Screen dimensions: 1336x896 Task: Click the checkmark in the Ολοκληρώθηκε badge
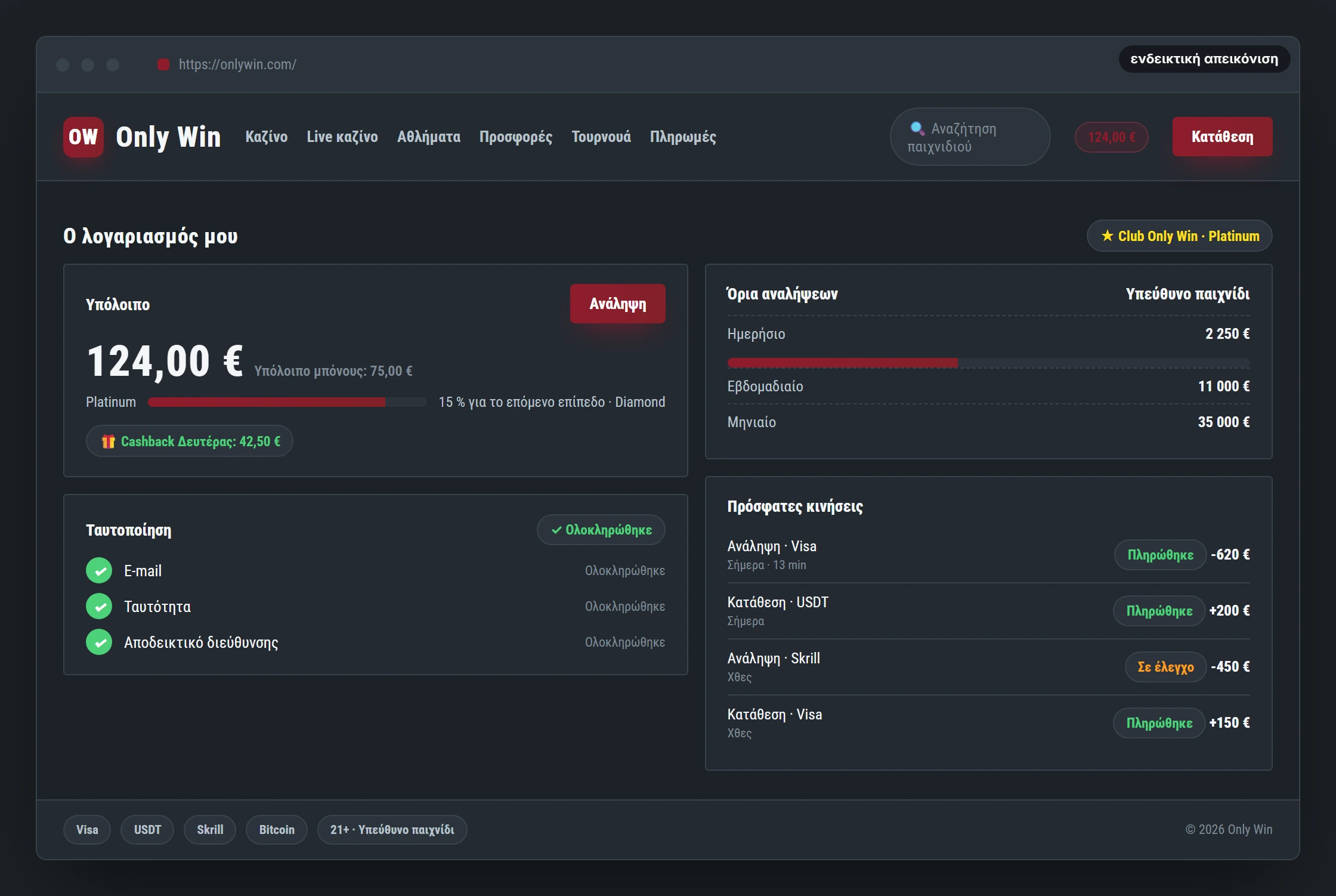(556, 530)
